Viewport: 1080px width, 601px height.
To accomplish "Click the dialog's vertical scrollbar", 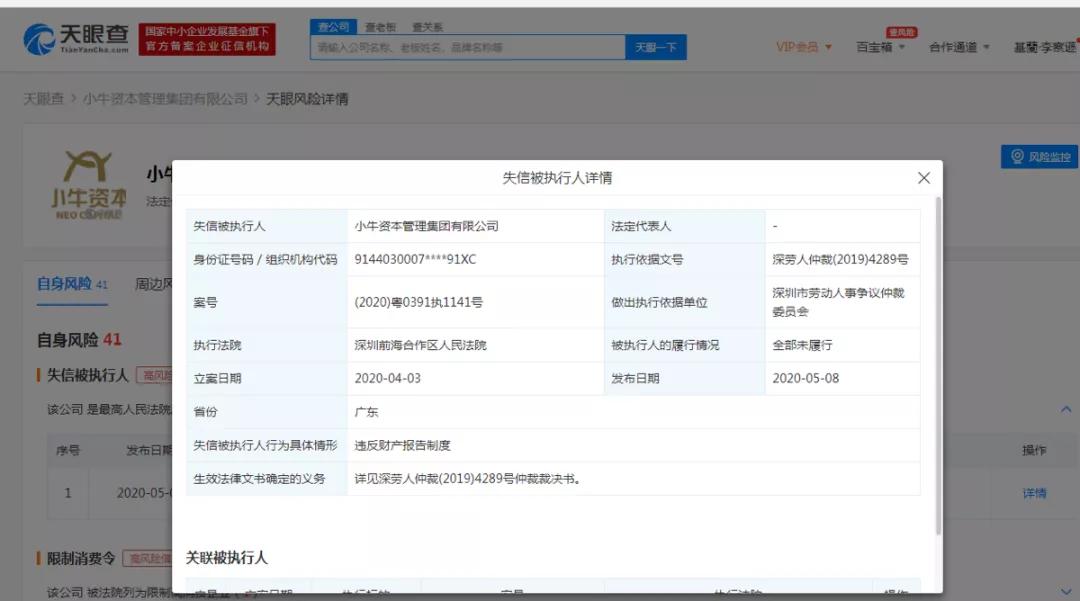I will click(x=937, y=365).
